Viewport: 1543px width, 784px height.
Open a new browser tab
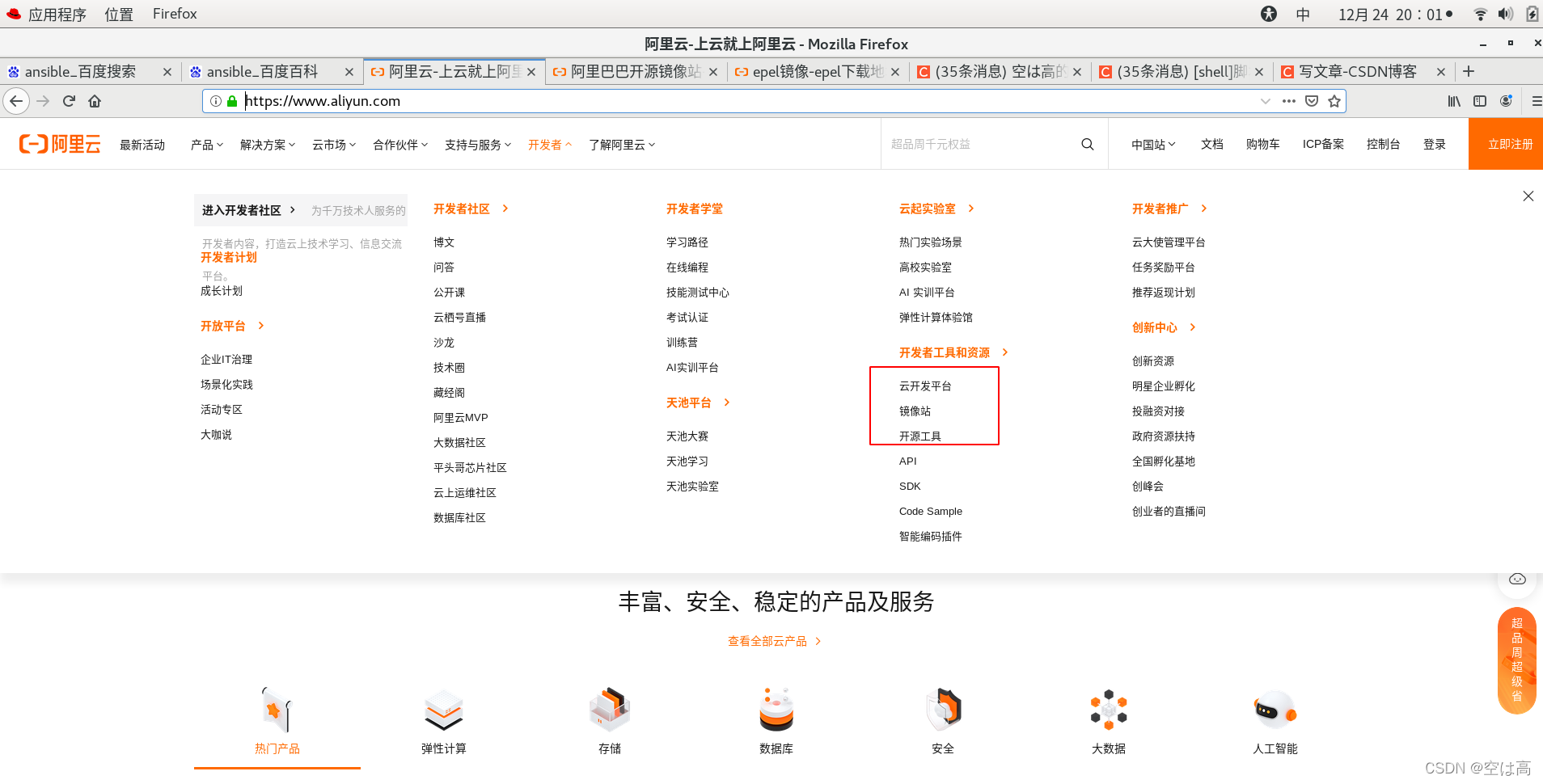click(x=1469, y=72)
